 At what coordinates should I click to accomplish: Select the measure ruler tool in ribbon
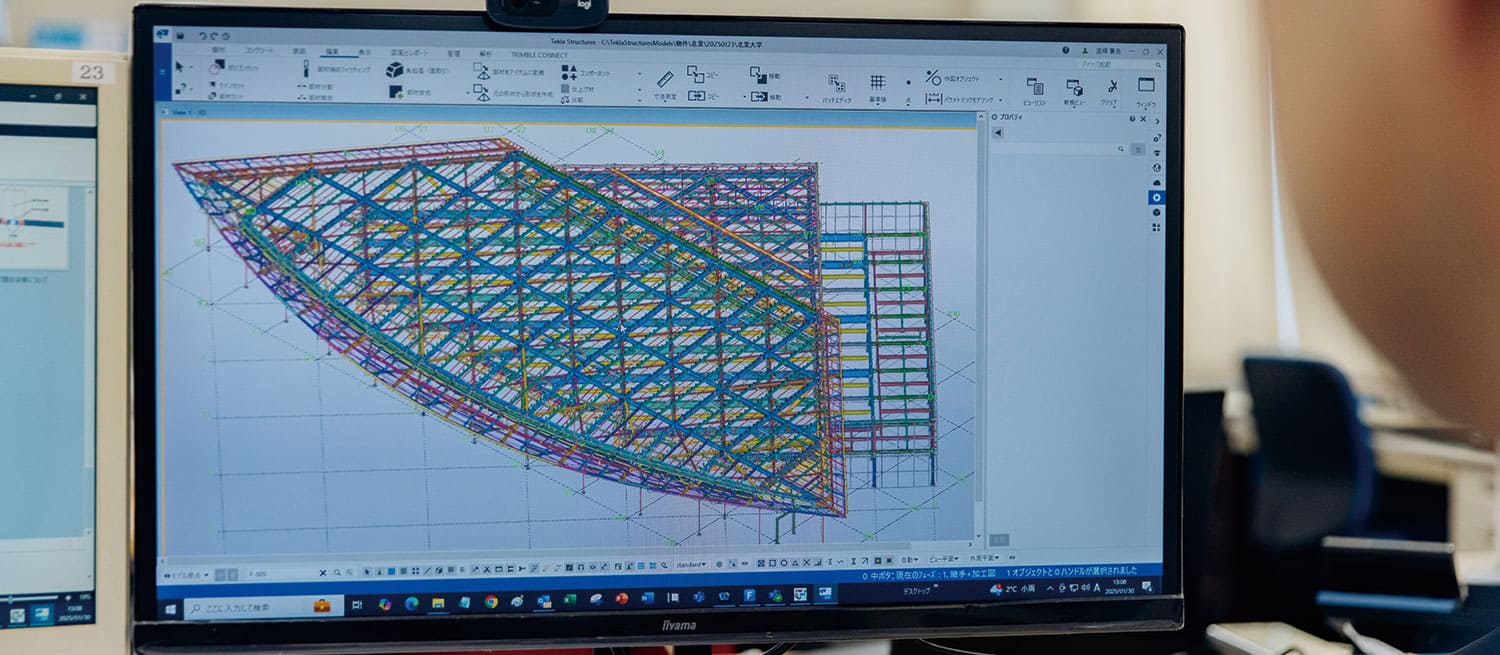665,79
